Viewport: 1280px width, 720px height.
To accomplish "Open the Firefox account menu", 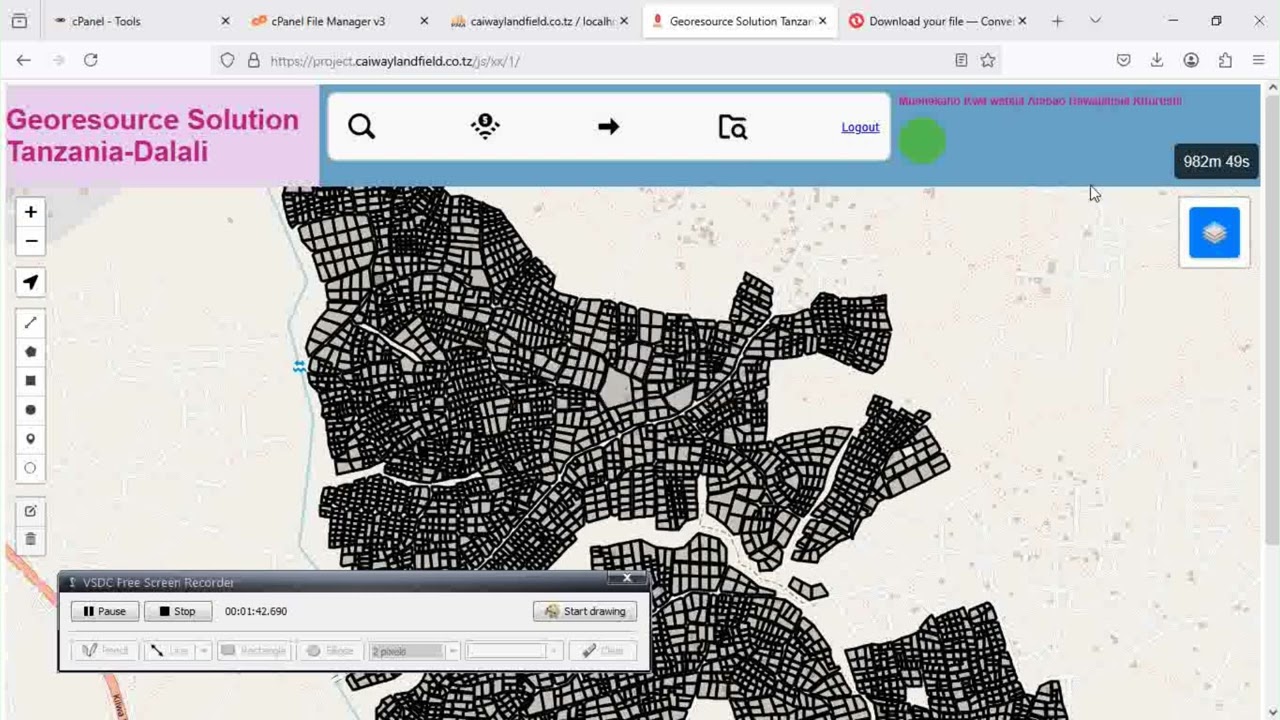I will coord(1191,60).
